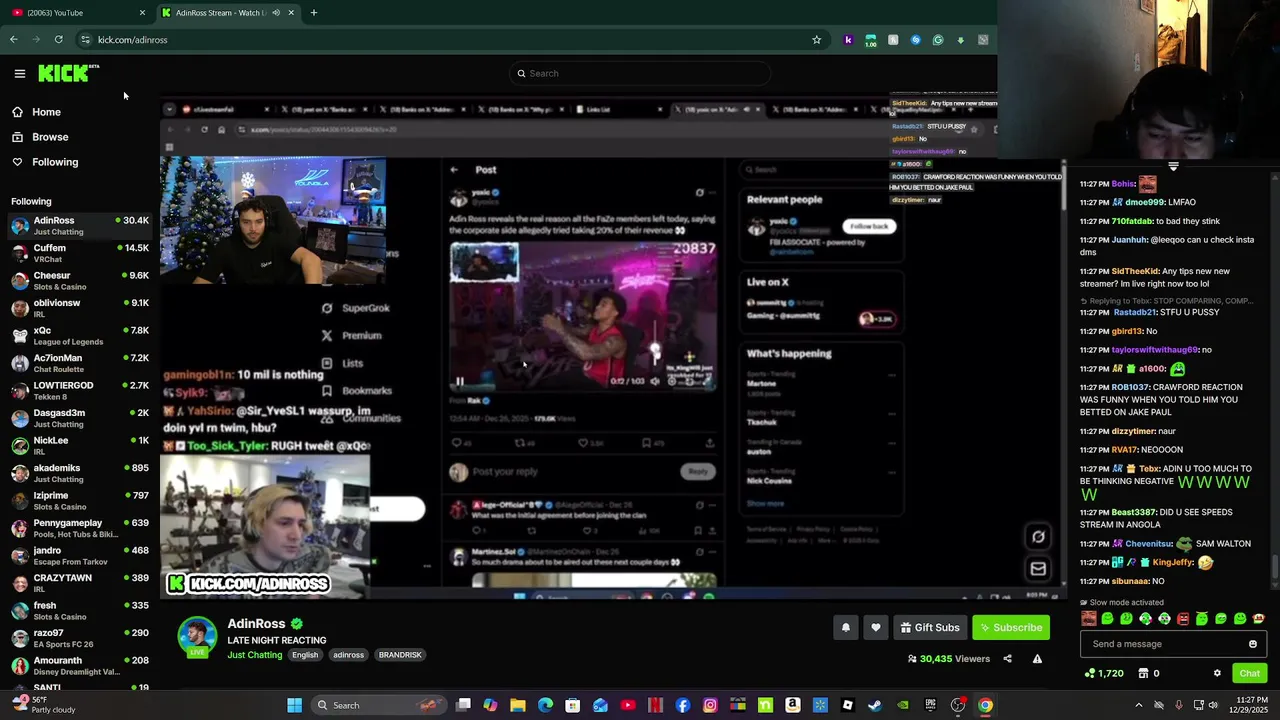Click the Windows taskbar Search box

tap(379, 705)
